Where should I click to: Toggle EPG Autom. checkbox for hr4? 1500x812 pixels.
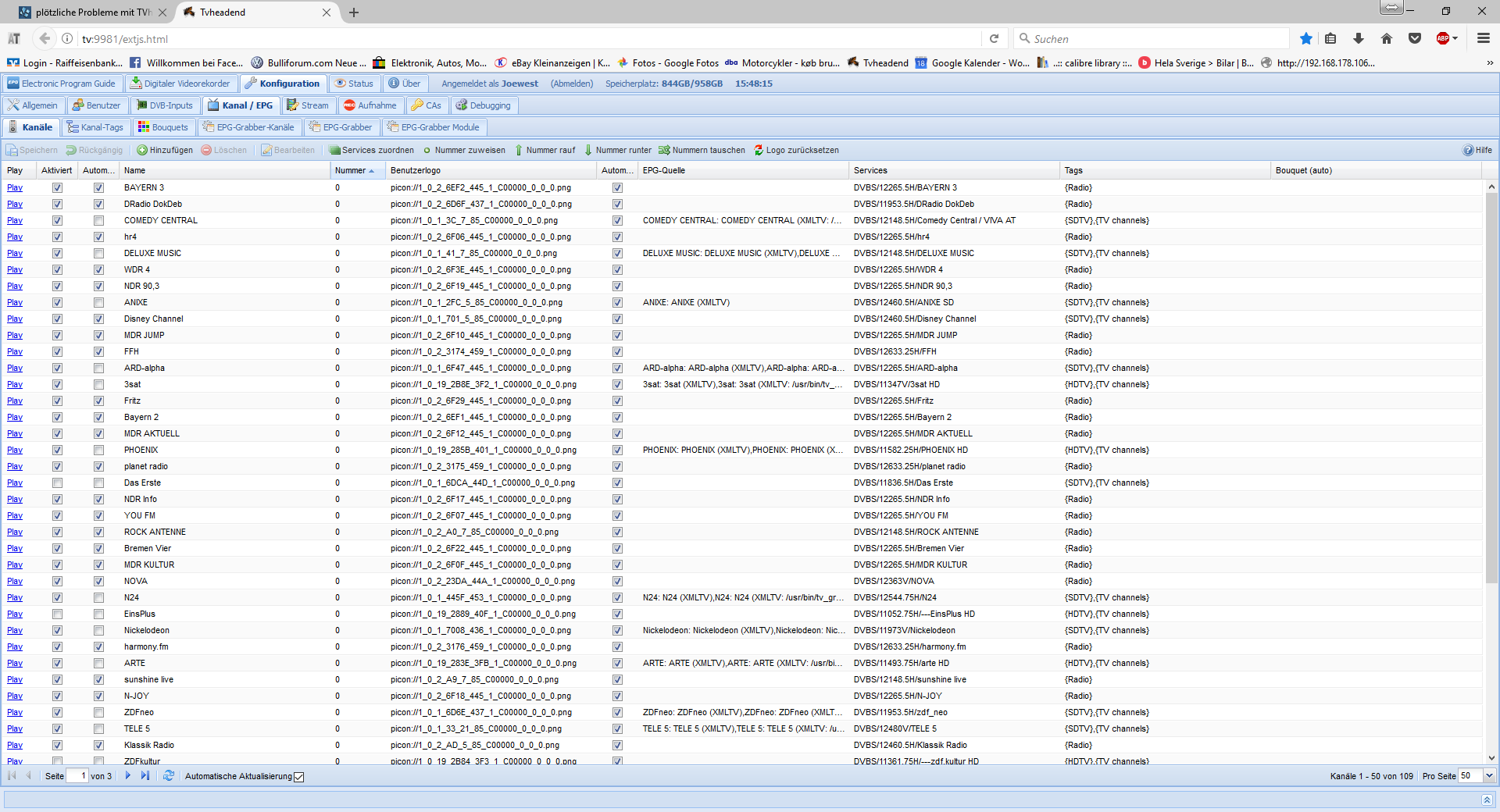(x=617, y=237)
